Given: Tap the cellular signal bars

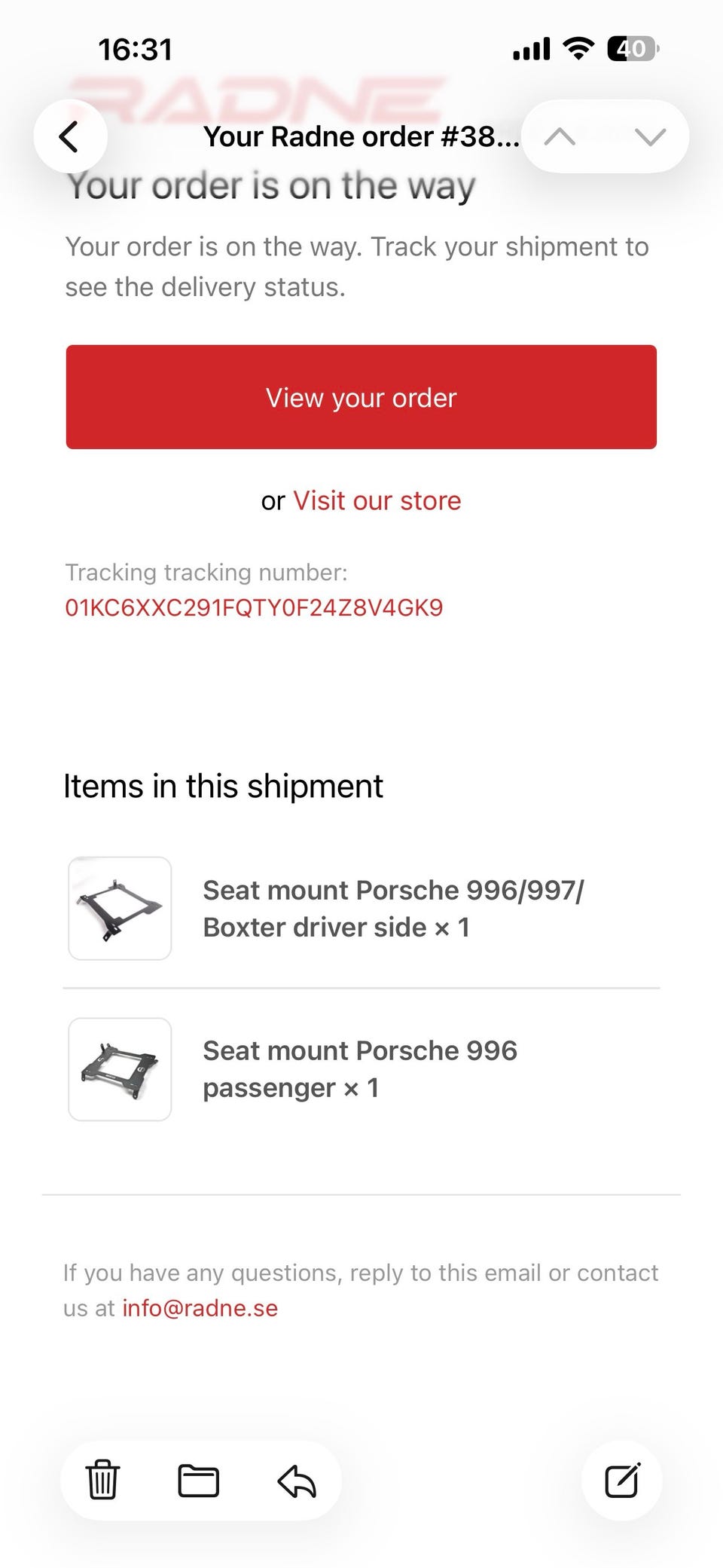Looking at the screenshot, I should pos(531,50).
